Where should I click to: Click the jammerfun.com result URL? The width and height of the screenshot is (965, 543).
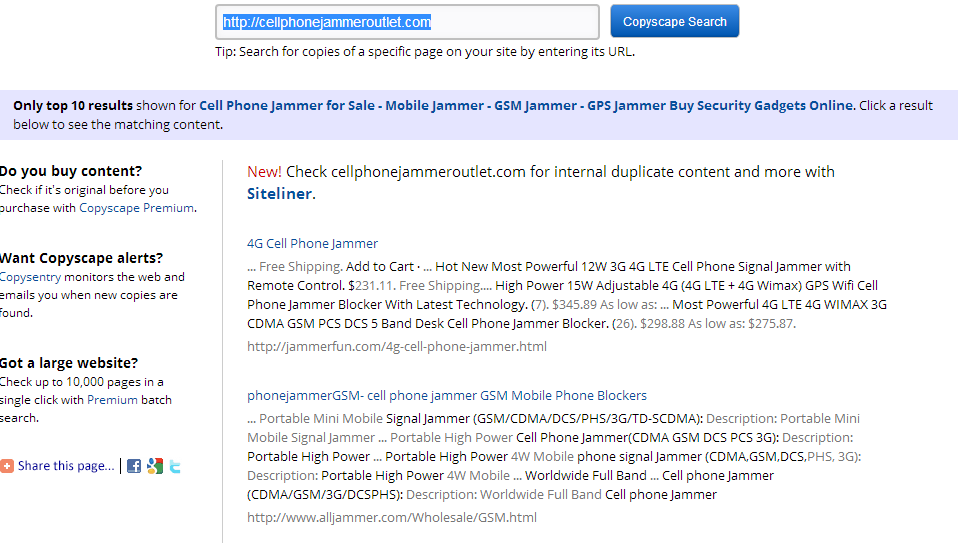click(x=397, y=347)
